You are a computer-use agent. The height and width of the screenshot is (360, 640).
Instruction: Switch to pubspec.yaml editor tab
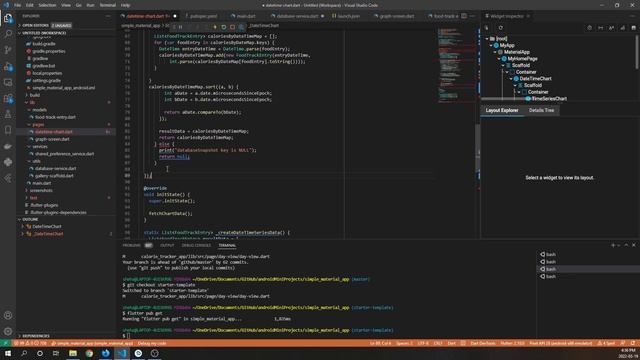[202, 16]
